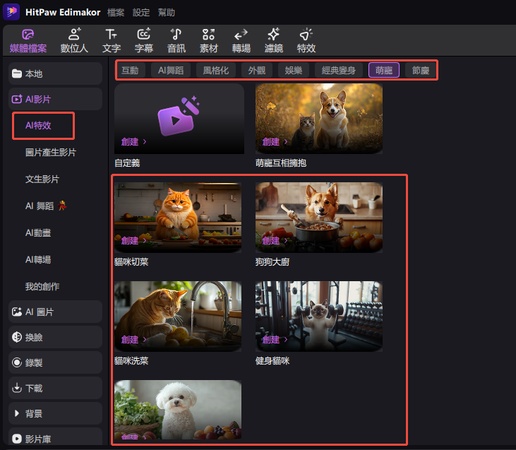Click 創建 on the 狗狗大廚 card
Viewport: 516px width, 450px height.
(x=275, y=241)
